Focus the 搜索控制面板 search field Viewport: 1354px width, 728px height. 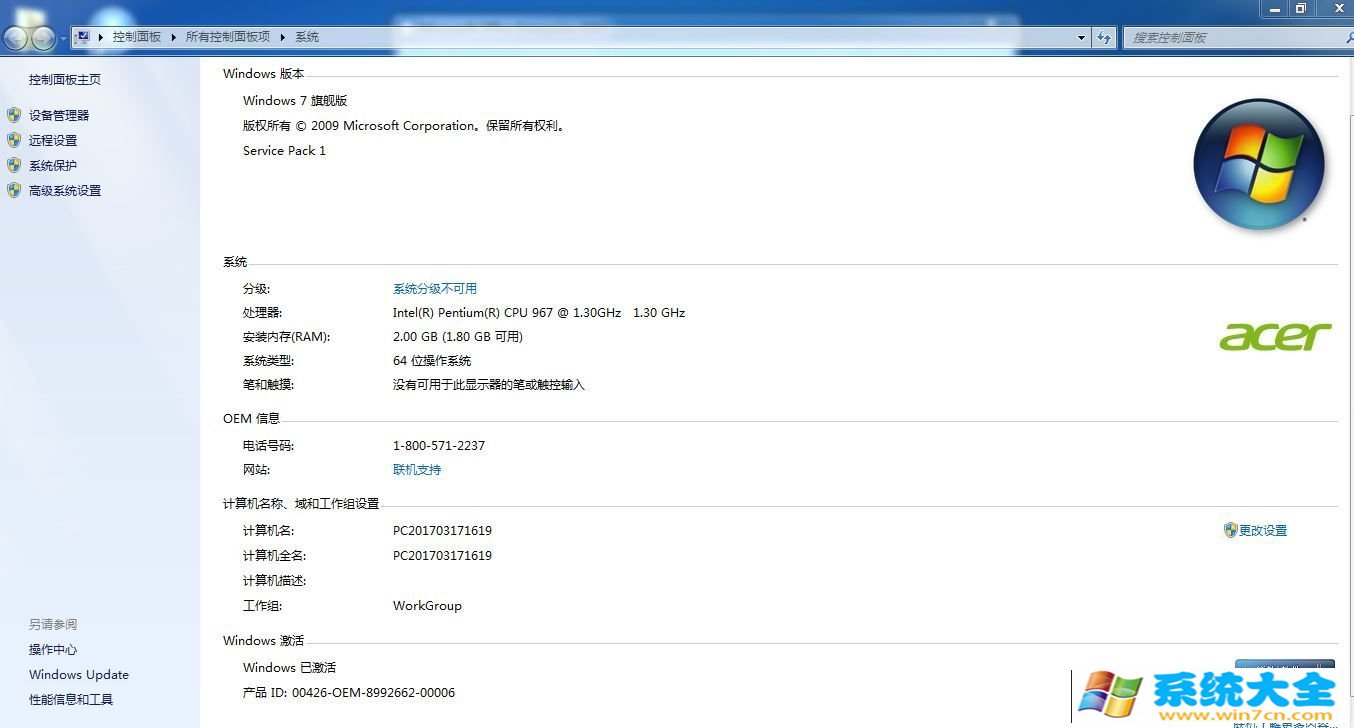pyautogui.click(x=1230, y=37)
